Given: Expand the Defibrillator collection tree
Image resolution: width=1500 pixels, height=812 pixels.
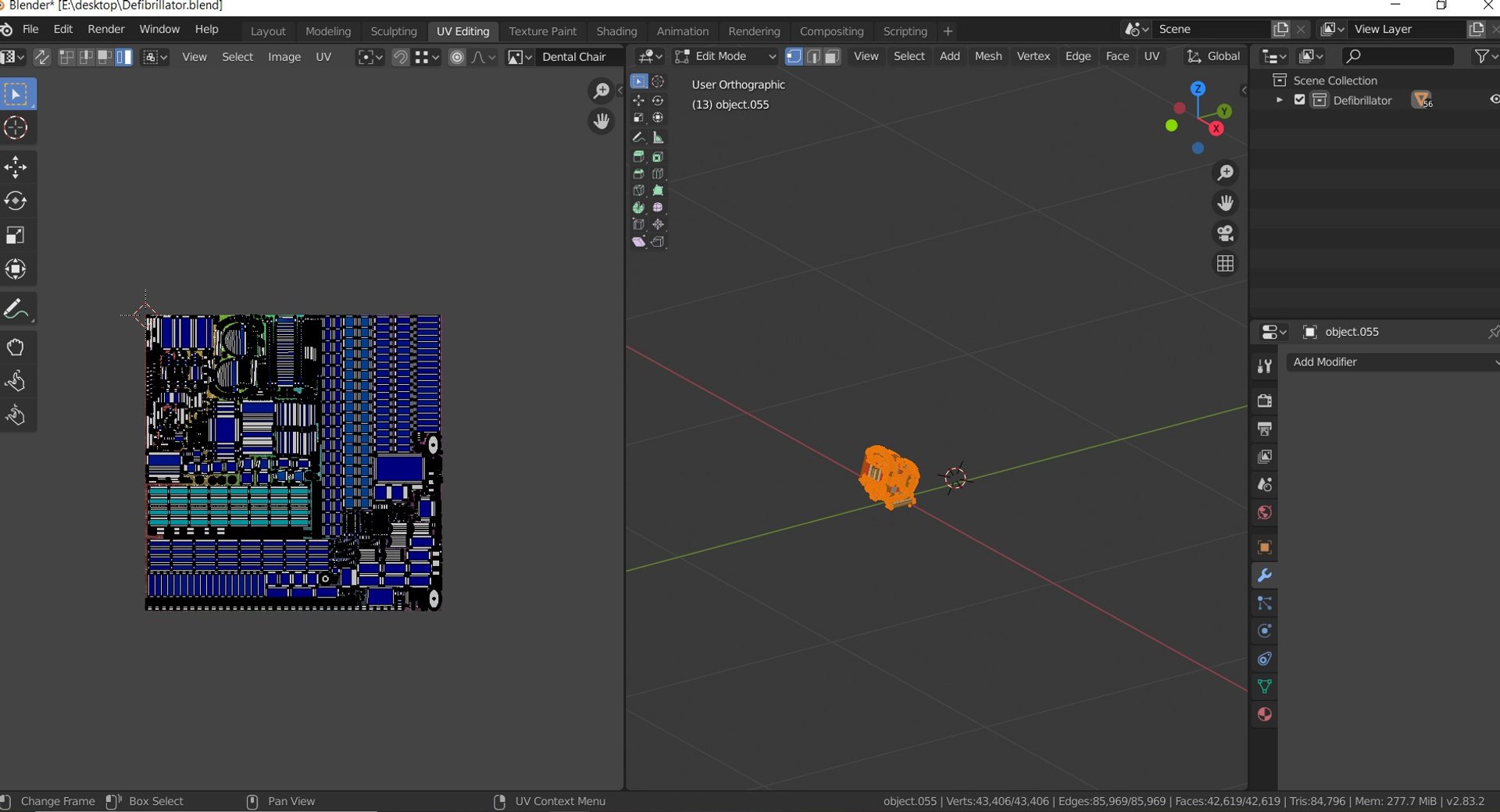Looking at the screenshot, I should [1279, 100].
